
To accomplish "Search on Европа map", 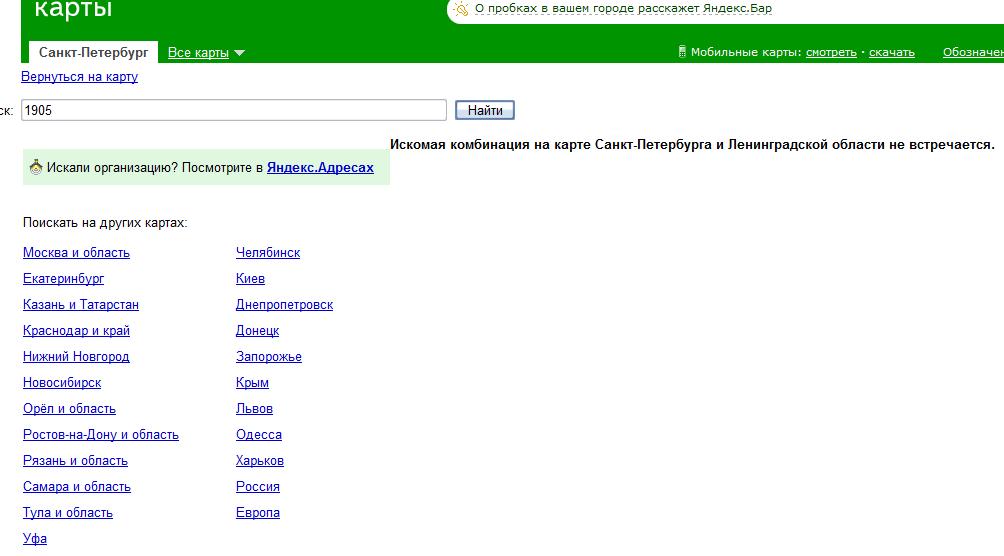I will 257,513.
